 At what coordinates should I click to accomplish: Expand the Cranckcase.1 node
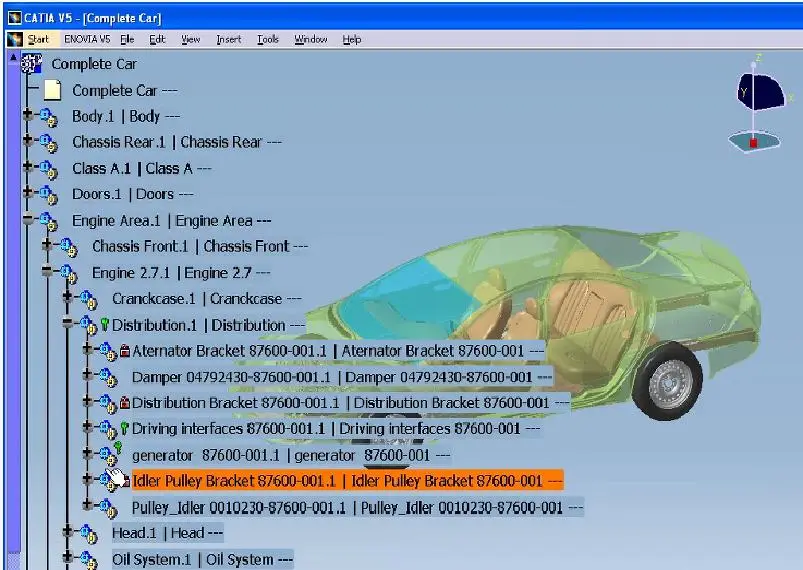coord(68,296)
